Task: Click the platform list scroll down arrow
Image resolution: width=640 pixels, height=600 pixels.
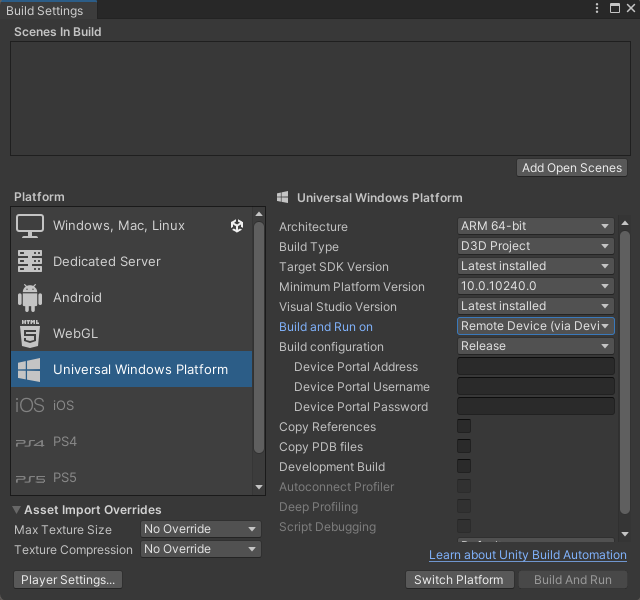Action: tap(259, 487)
